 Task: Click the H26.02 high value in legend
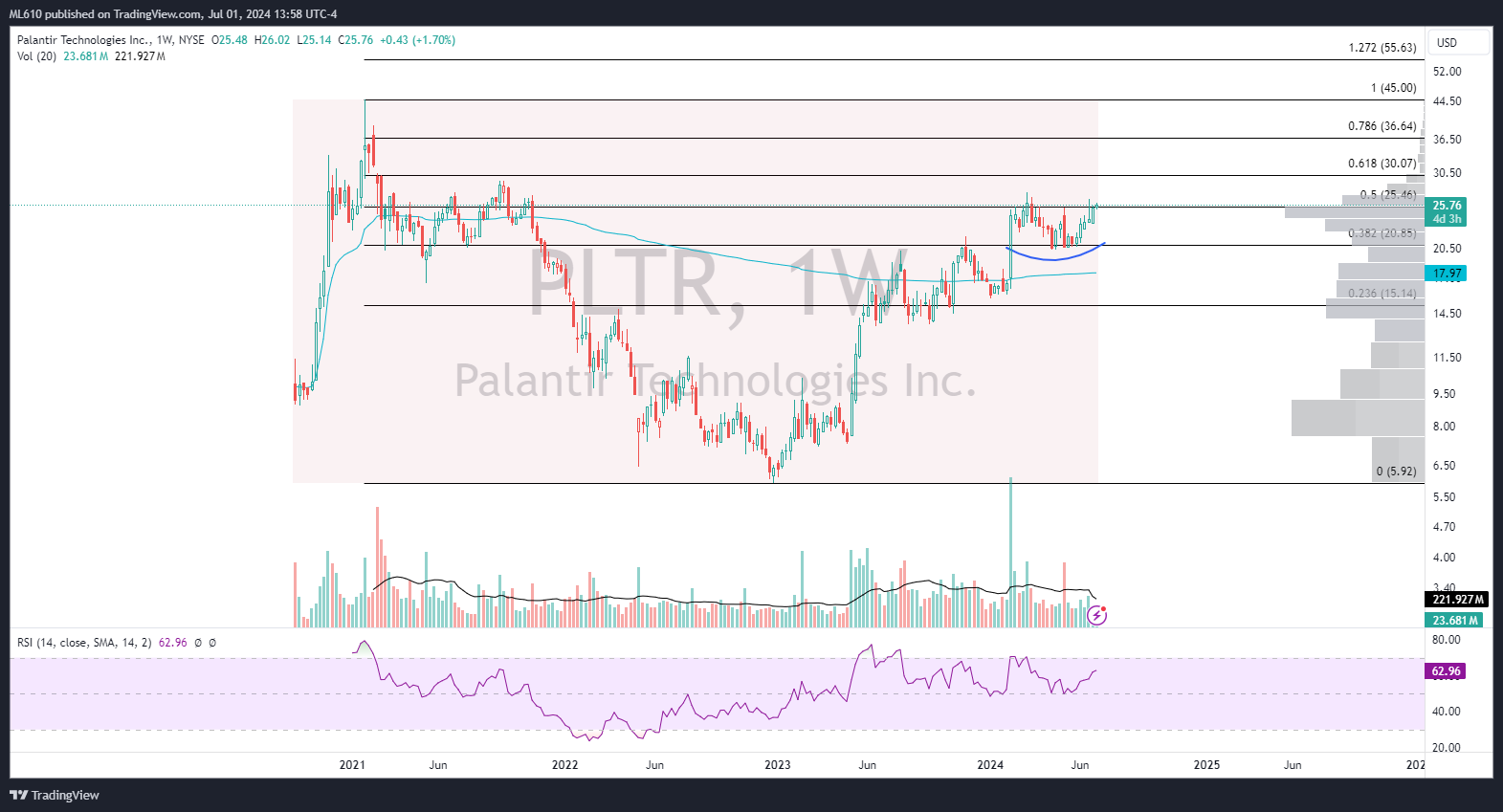(272, 40)
